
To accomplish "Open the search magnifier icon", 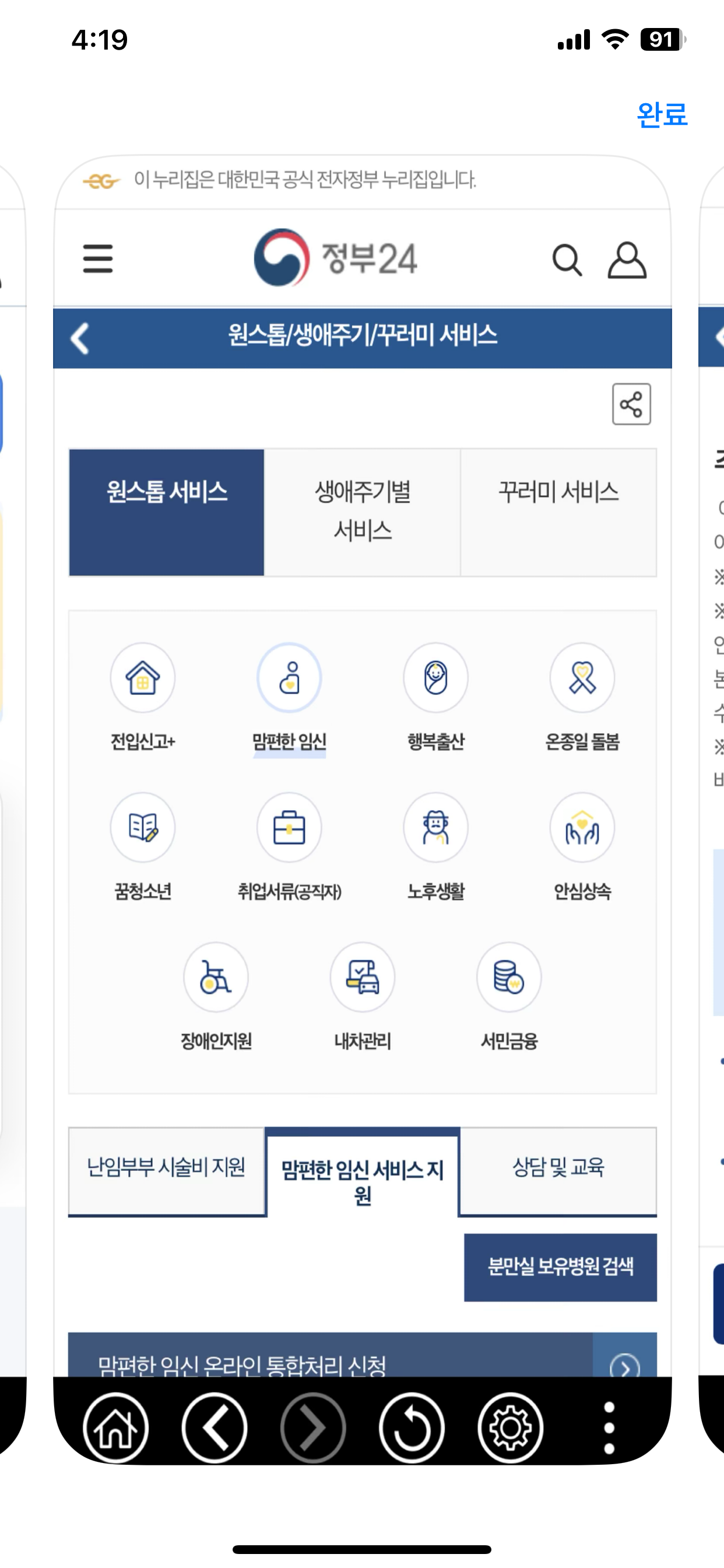I will pyautogui.click(x=567, y=261).
